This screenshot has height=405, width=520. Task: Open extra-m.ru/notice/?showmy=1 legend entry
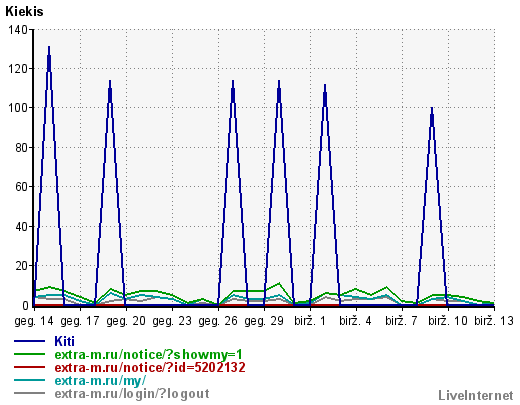tap(148, 354)
